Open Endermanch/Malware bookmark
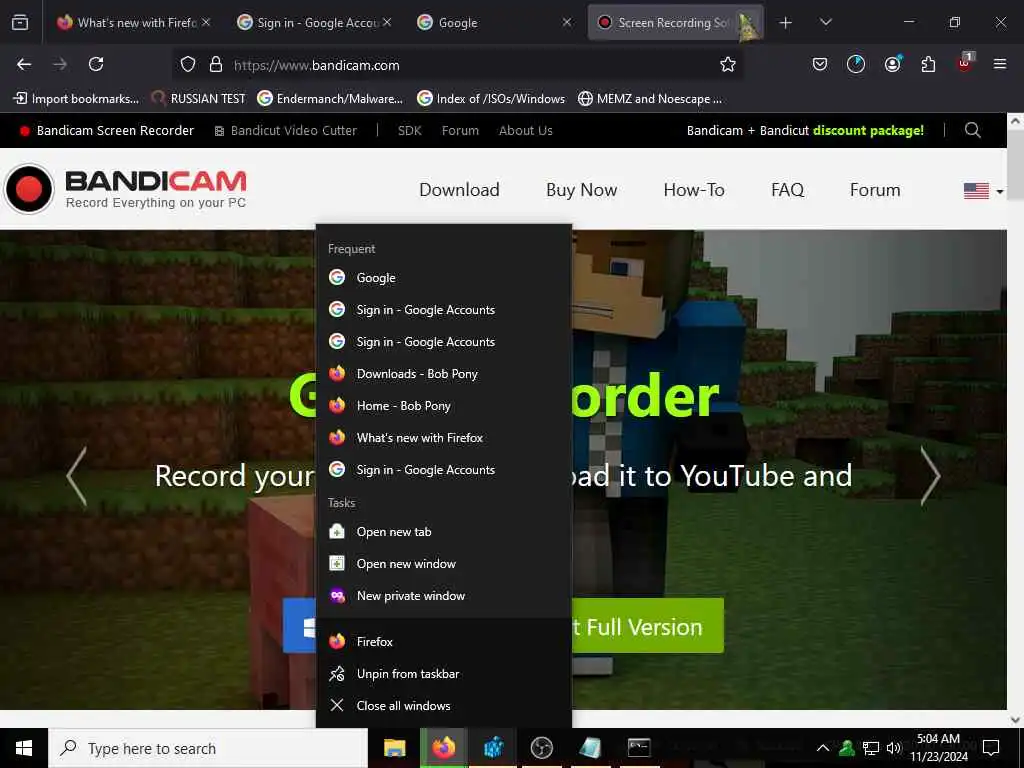Screen dimensions: 1024x768 pos(330,99)
